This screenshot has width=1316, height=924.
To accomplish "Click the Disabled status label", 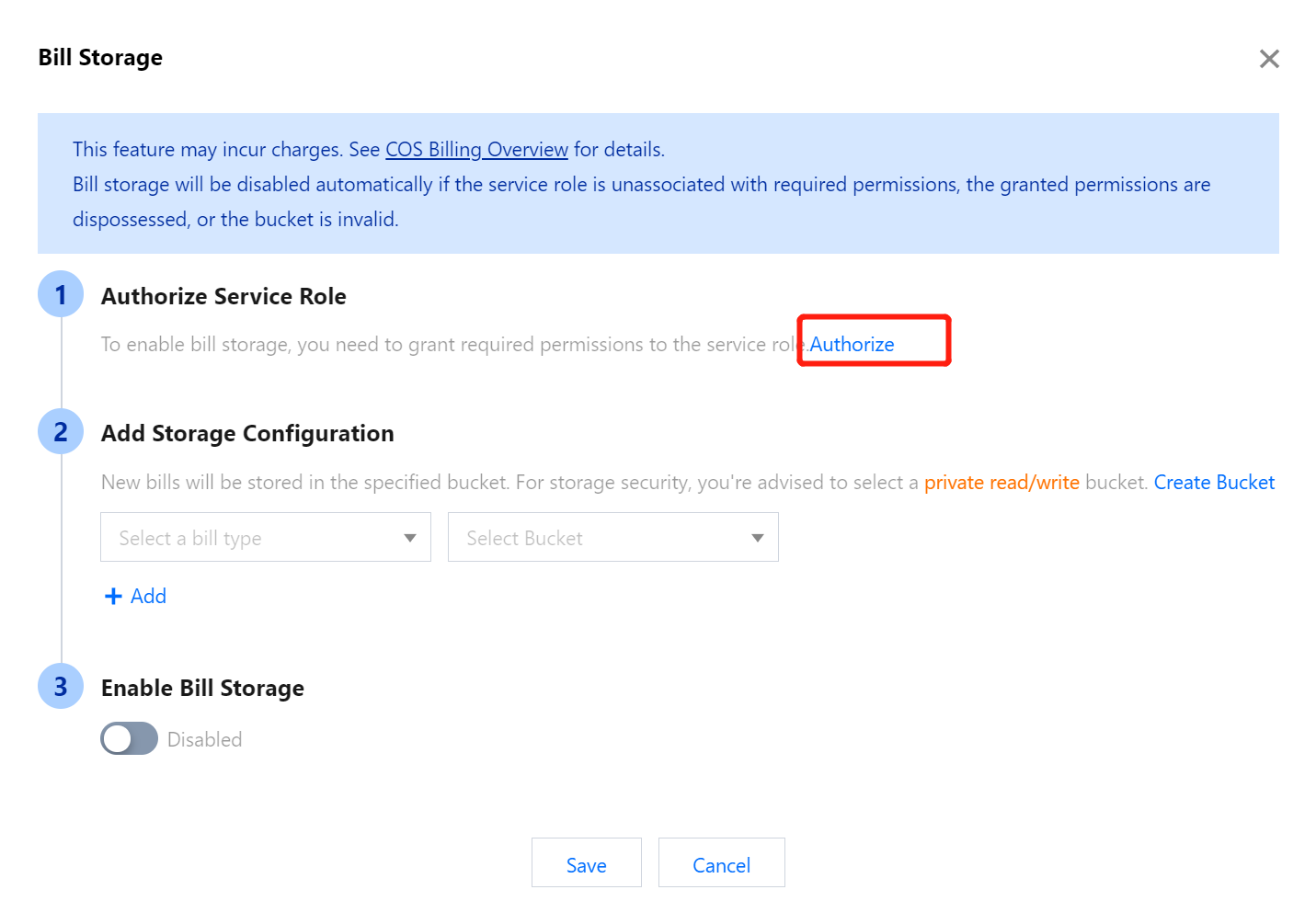I will coord(205,740).
